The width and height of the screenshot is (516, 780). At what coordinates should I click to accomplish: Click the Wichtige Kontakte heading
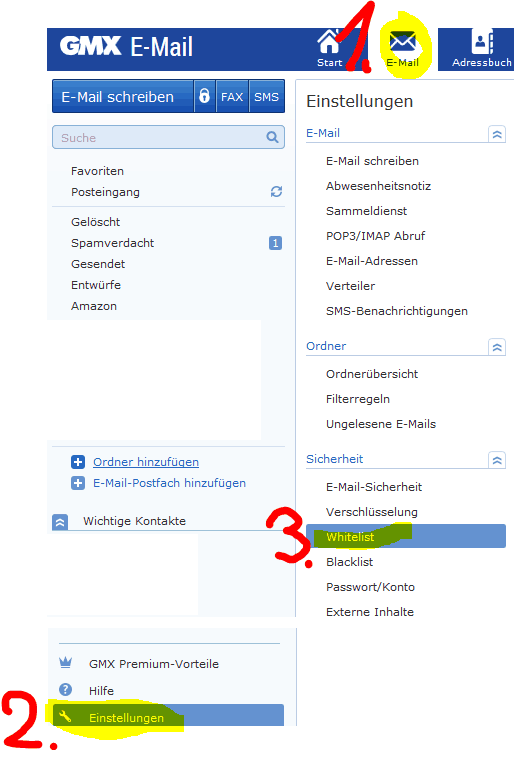click(134, 521)
